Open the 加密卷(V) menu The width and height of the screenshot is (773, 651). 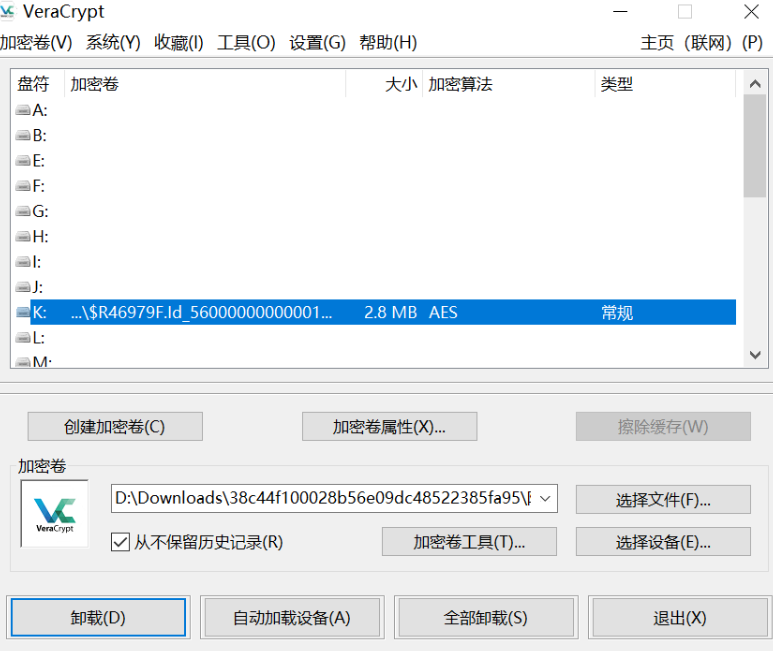[36, 43]
